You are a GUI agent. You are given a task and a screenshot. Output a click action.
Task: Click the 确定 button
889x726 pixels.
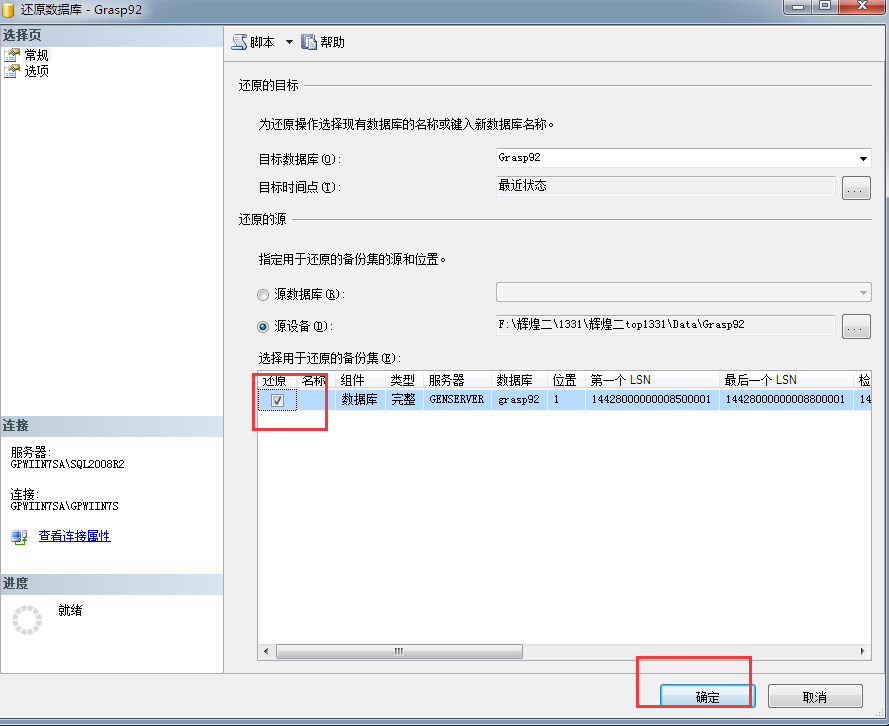point(707,697)
